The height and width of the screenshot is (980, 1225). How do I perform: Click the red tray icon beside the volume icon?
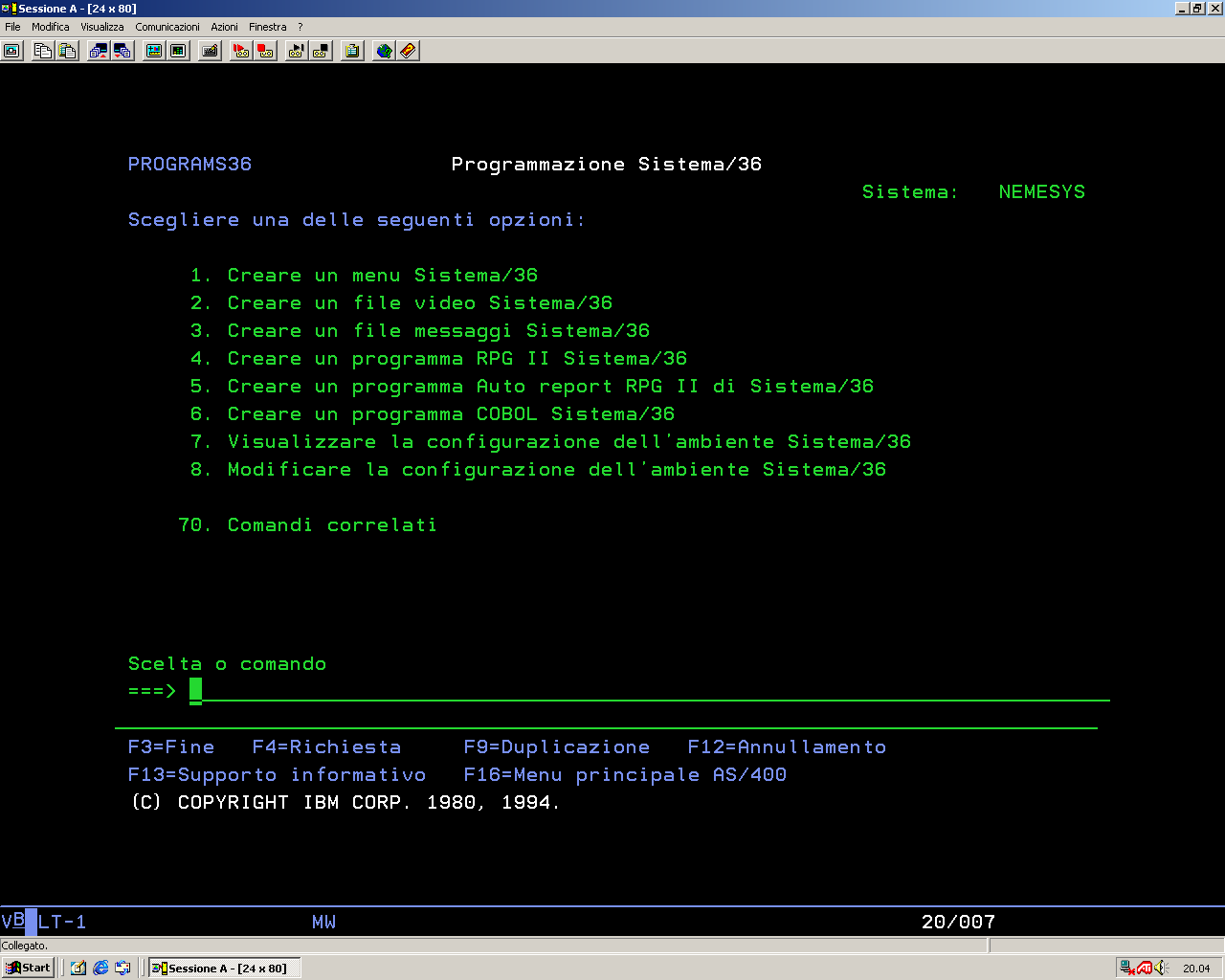(1145, 968)
